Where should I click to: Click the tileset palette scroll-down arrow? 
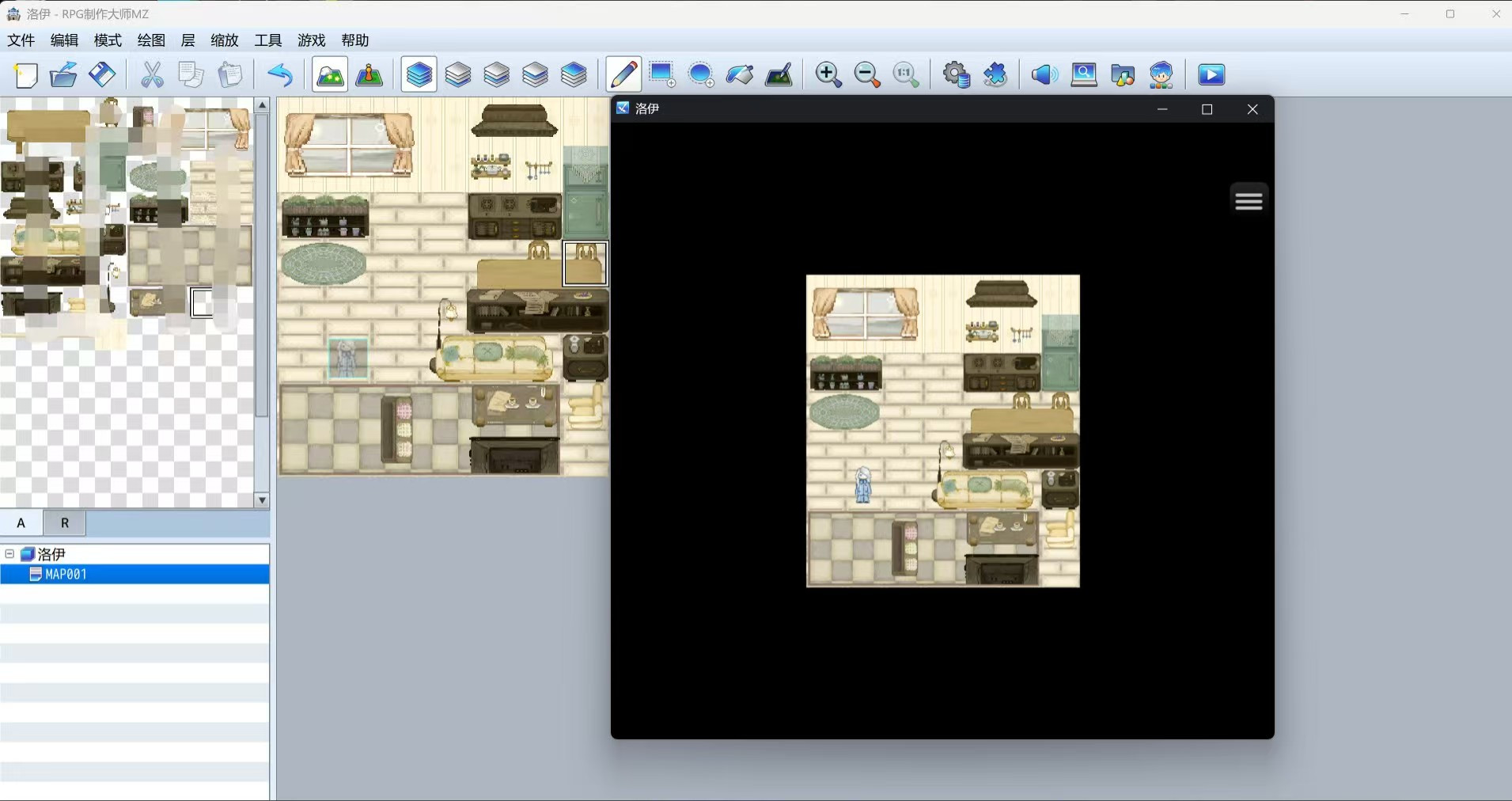click(x=262, y=500)
